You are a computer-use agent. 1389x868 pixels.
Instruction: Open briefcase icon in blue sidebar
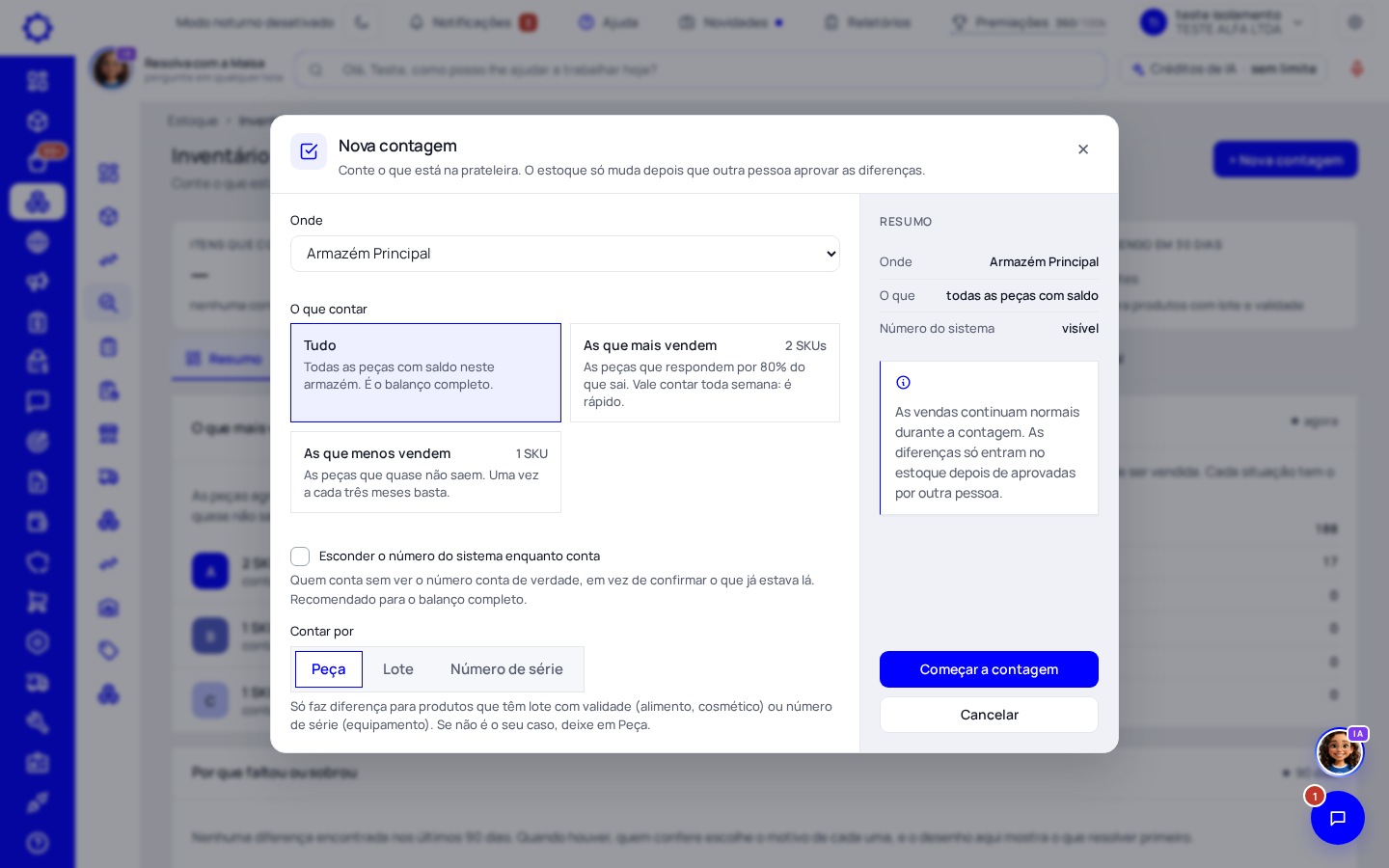(x=38, y=763)
